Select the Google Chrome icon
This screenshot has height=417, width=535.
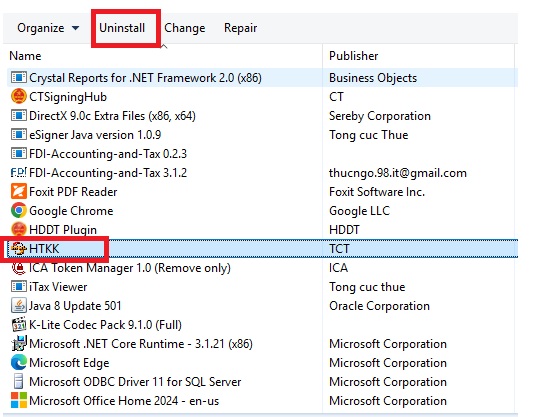tap(18, 210)
